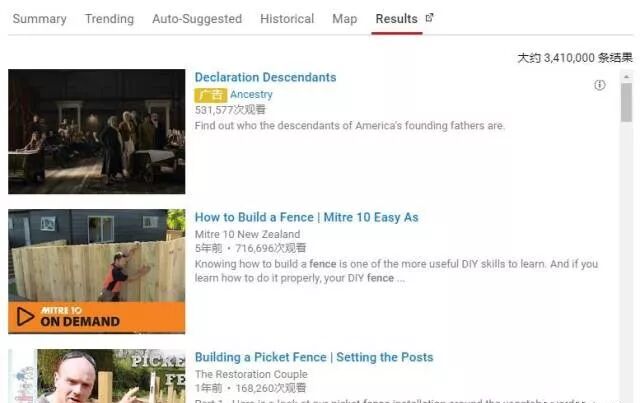Click the Mitre 10 fence video thumbnail

[97, 272]
